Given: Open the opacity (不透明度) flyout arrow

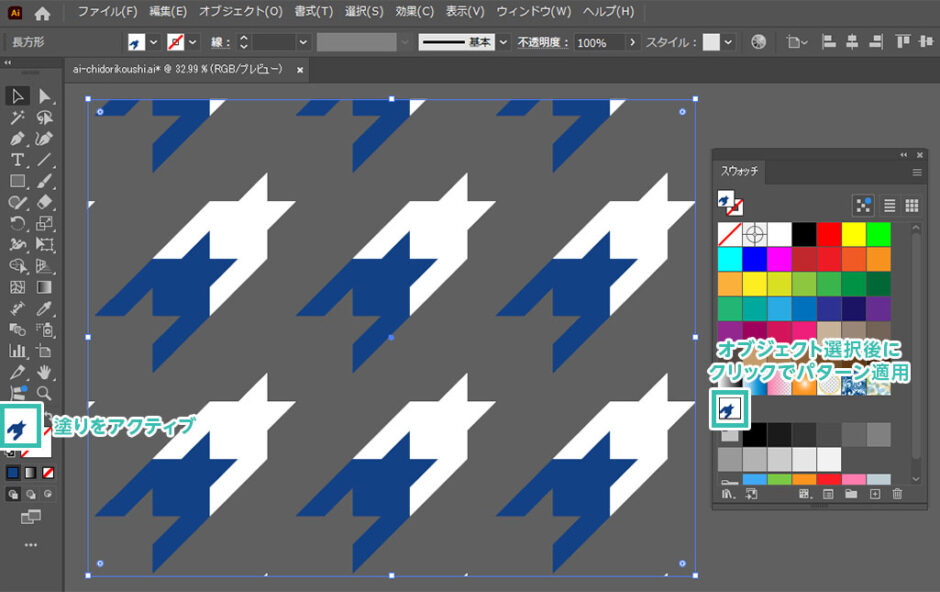Looking at the screenshot, I should pyautogui.click(x=632, y=43).
